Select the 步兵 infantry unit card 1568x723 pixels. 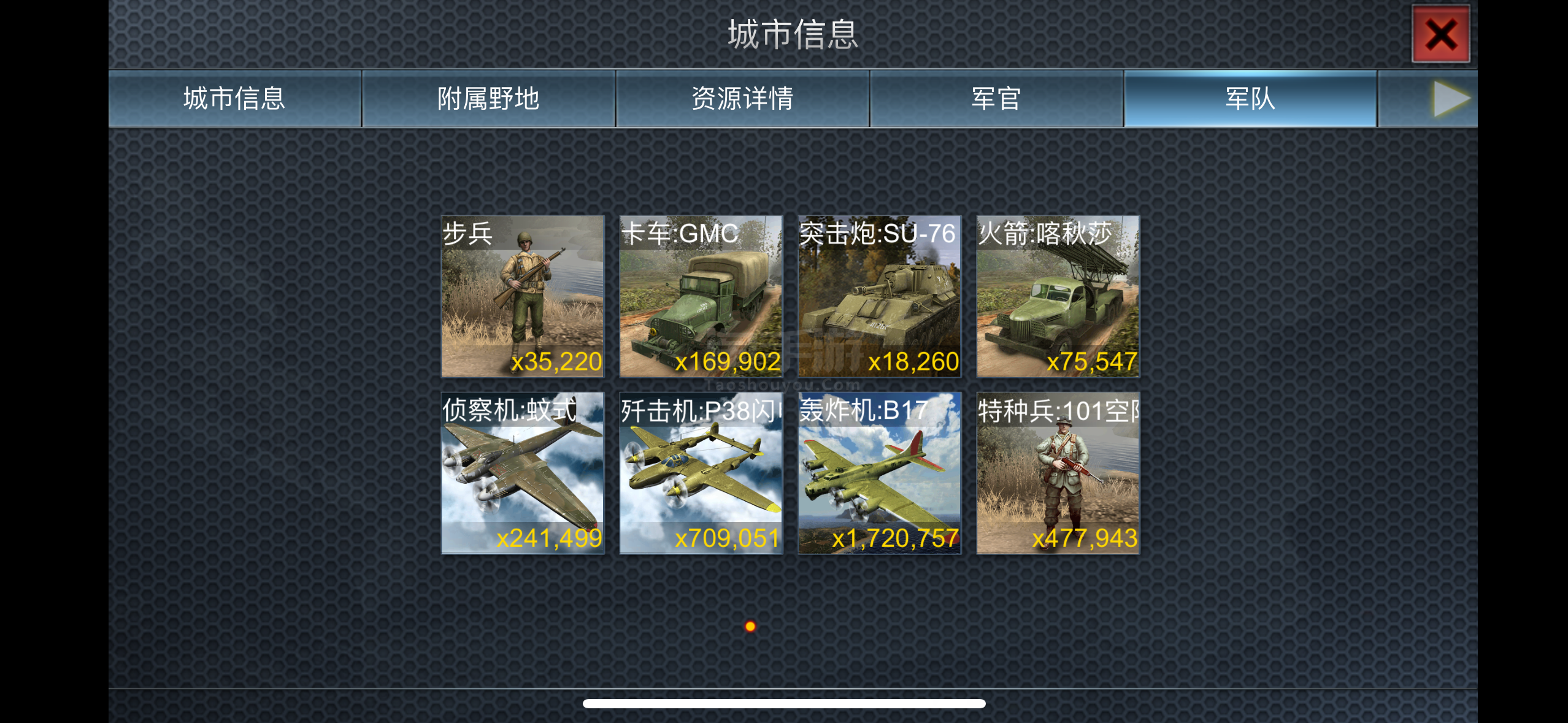point(523,296)
